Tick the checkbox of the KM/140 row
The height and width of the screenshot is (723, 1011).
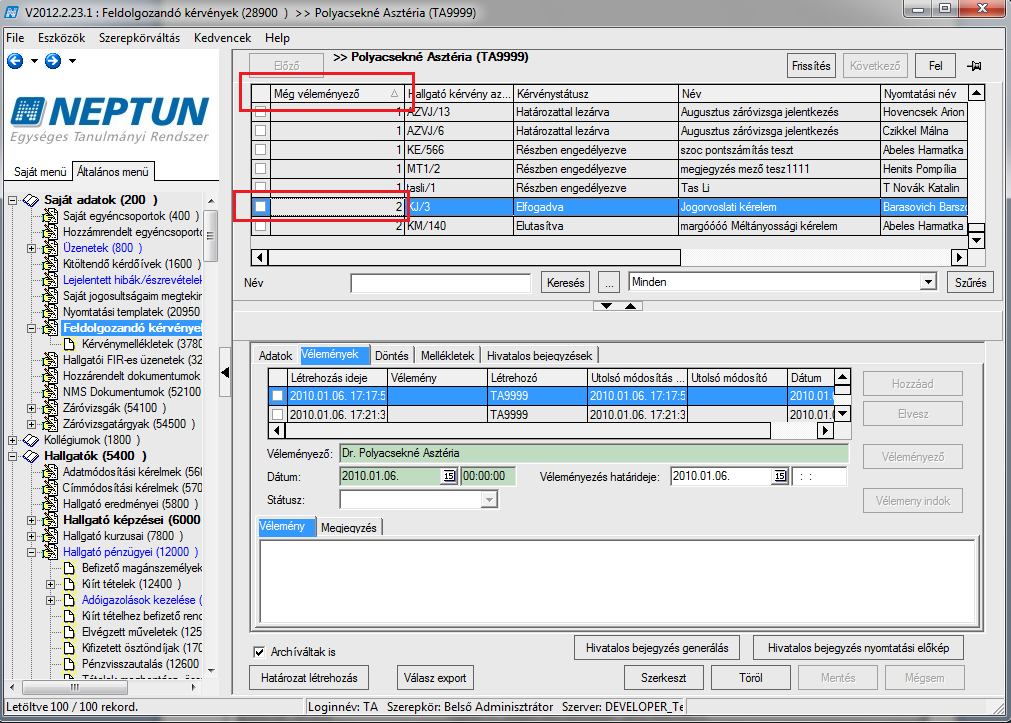click(x=260, y=226)
